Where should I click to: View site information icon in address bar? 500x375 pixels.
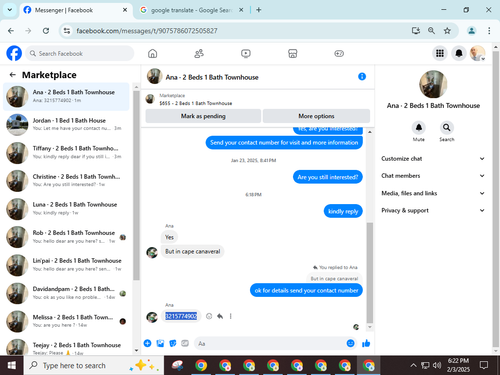(x=67, y=31)
